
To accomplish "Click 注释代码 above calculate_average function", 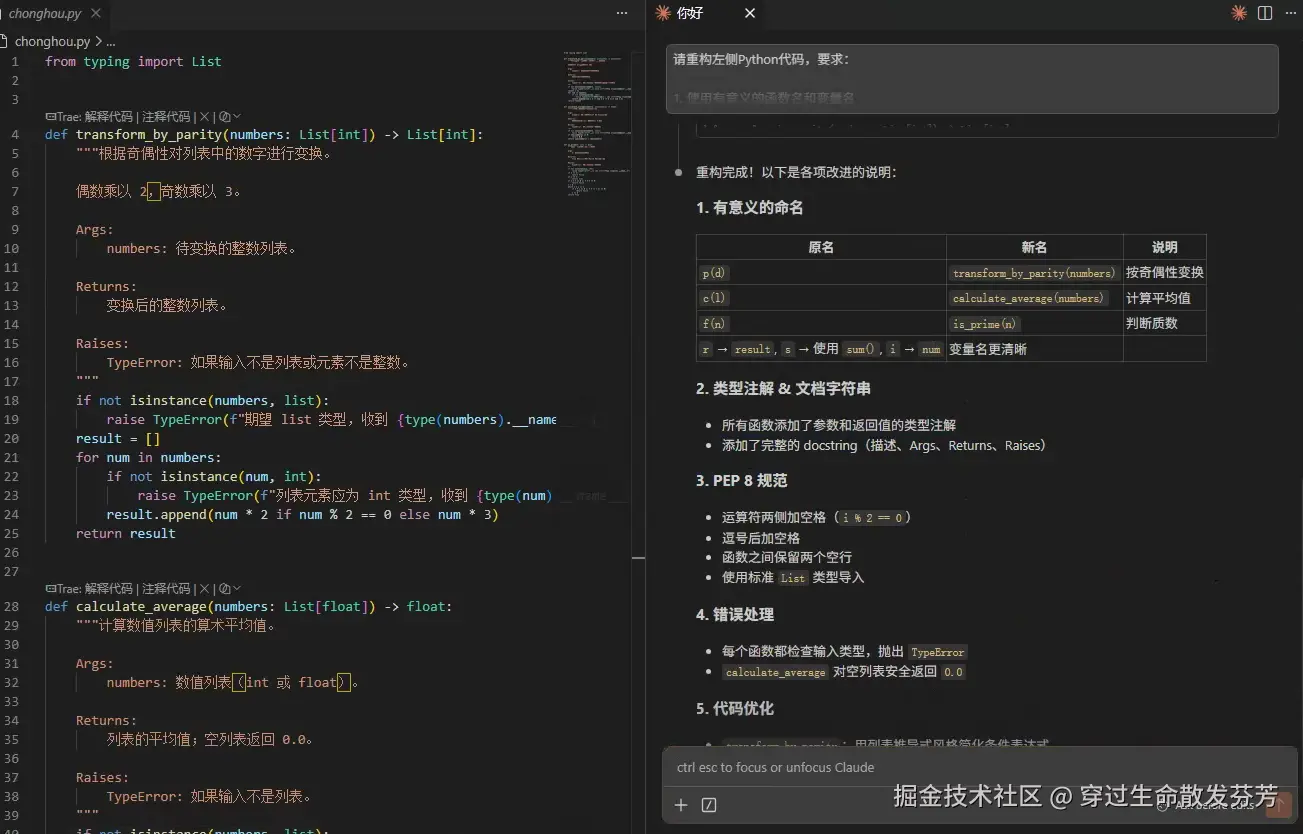I will (166, 588).
